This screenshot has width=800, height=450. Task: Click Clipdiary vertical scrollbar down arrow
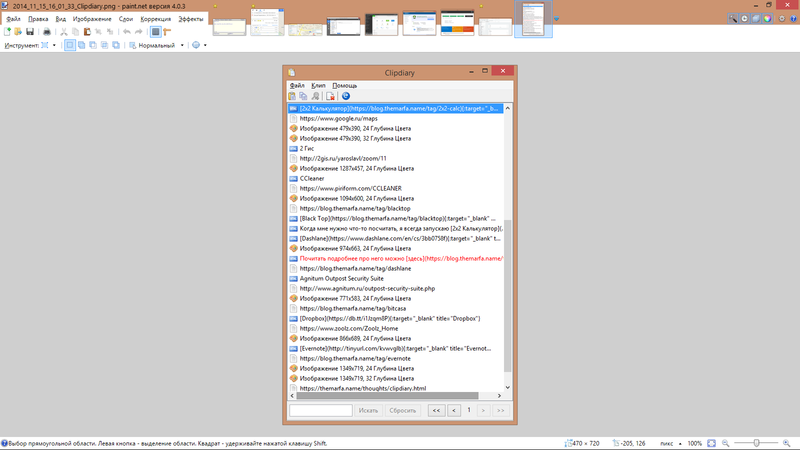[x=507, y=387]
